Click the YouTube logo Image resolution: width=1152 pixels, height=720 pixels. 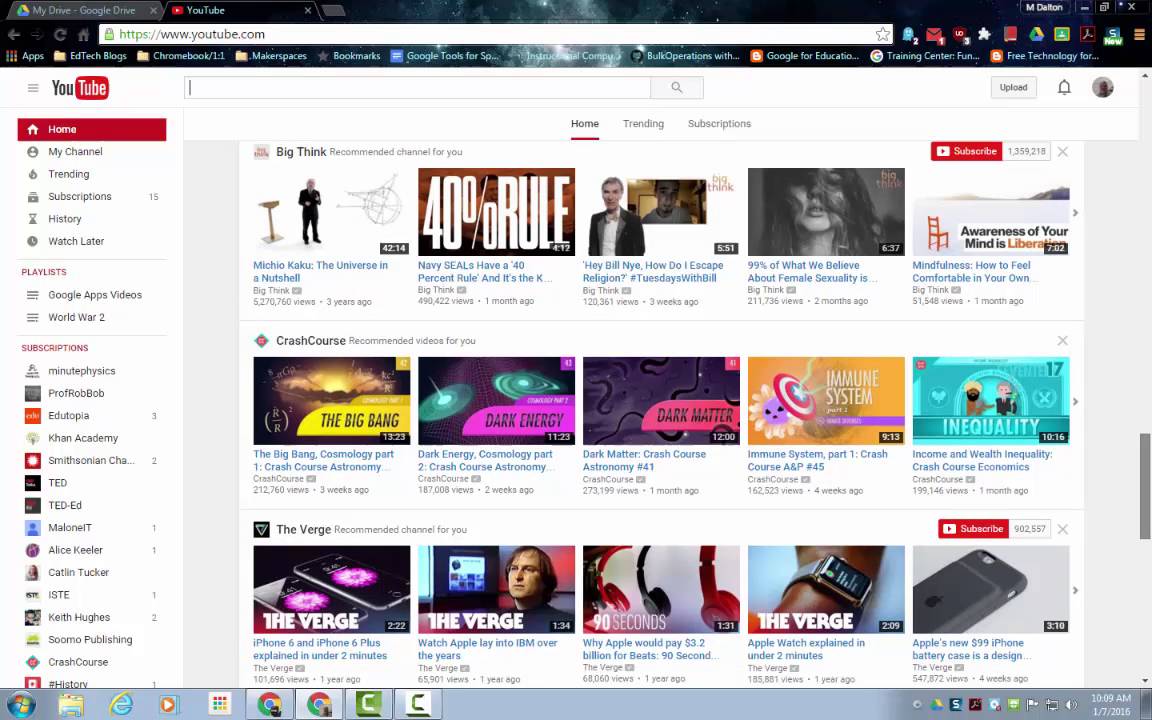[80, 88]
